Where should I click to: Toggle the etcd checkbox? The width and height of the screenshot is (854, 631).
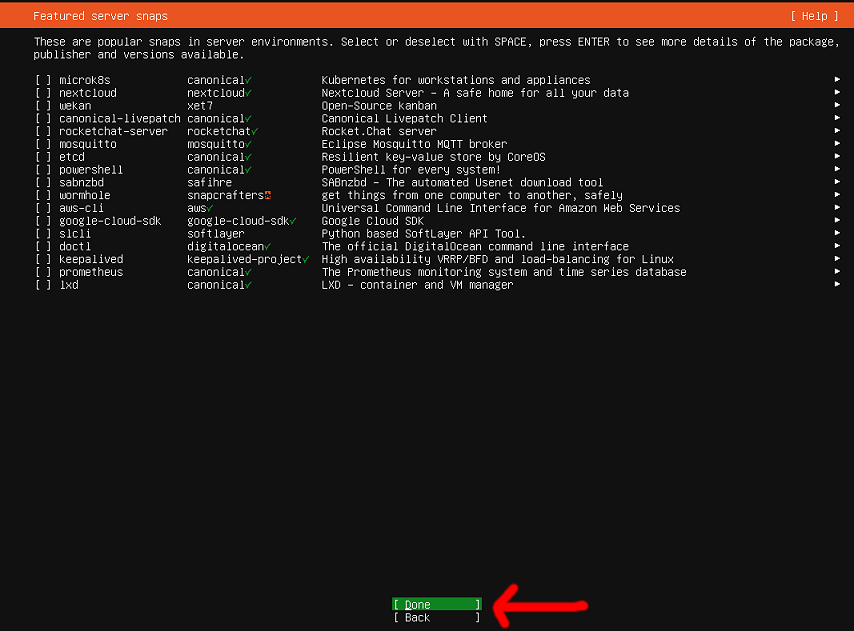(43, 157)
